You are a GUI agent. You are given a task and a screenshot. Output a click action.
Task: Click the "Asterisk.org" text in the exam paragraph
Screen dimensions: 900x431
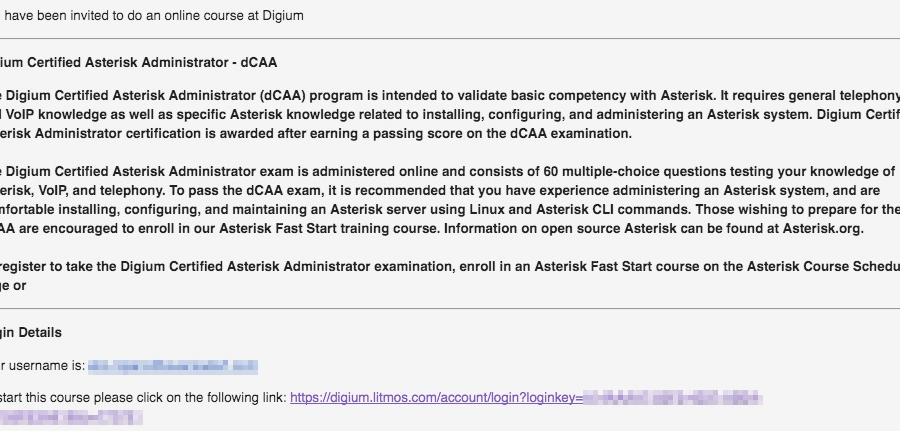tap(824, 228)
